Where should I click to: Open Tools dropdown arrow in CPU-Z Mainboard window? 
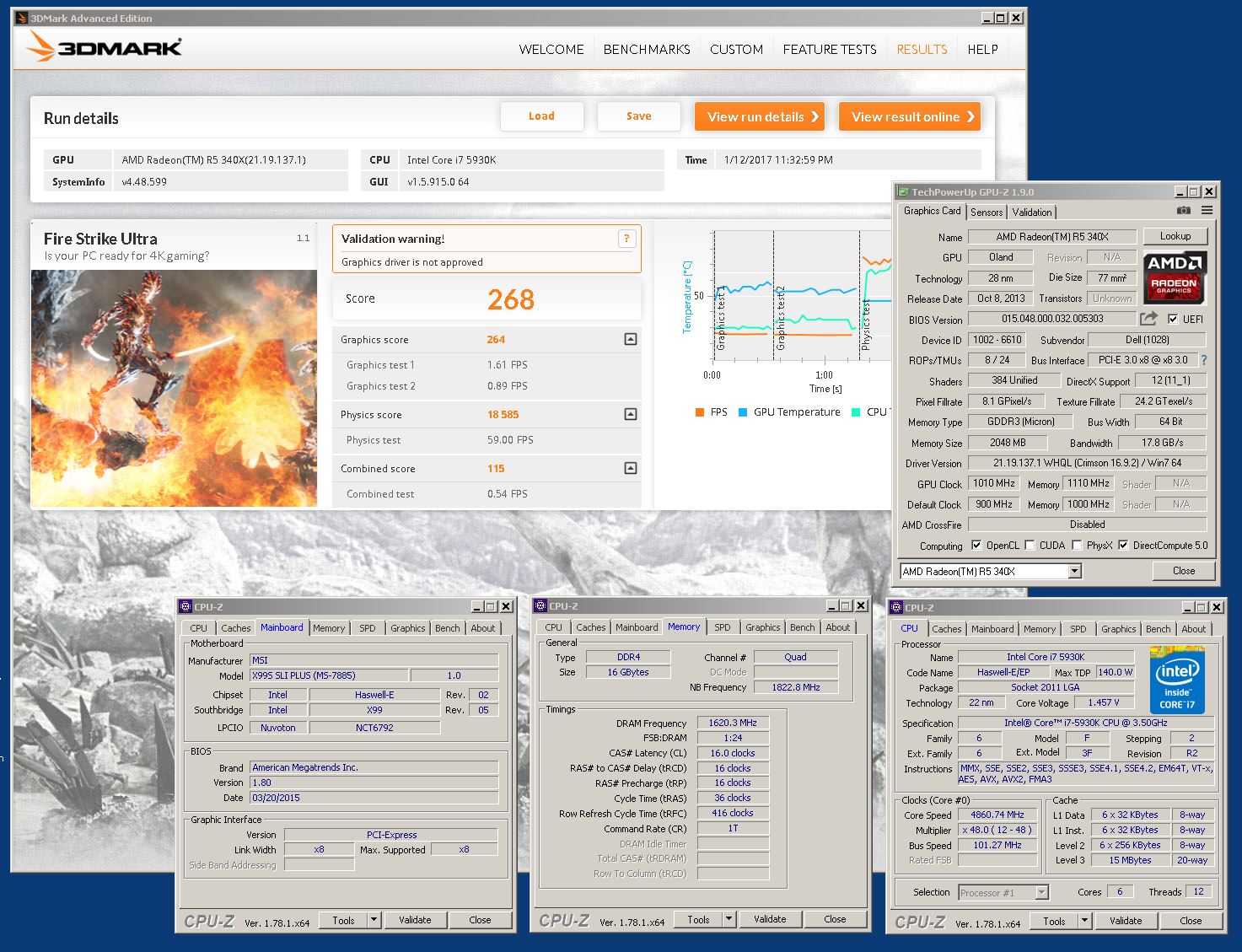[x=374, y=920]
